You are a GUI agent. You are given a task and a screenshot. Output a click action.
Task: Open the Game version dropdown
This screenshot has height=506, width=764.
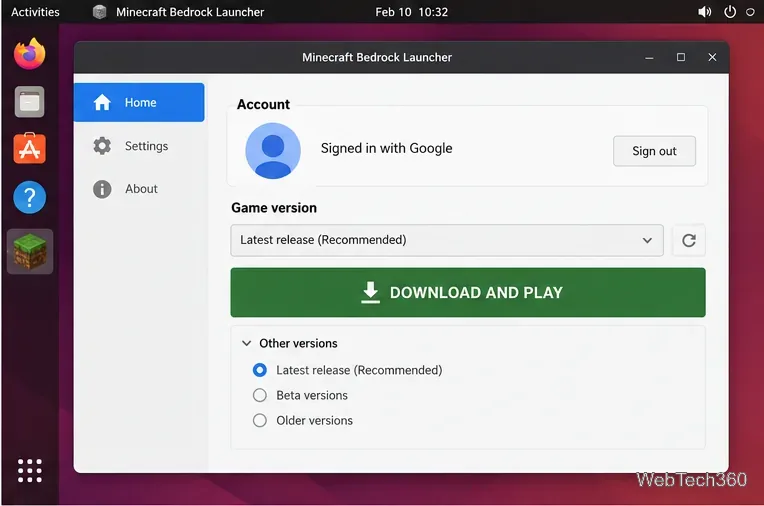[x=447, y=240]
